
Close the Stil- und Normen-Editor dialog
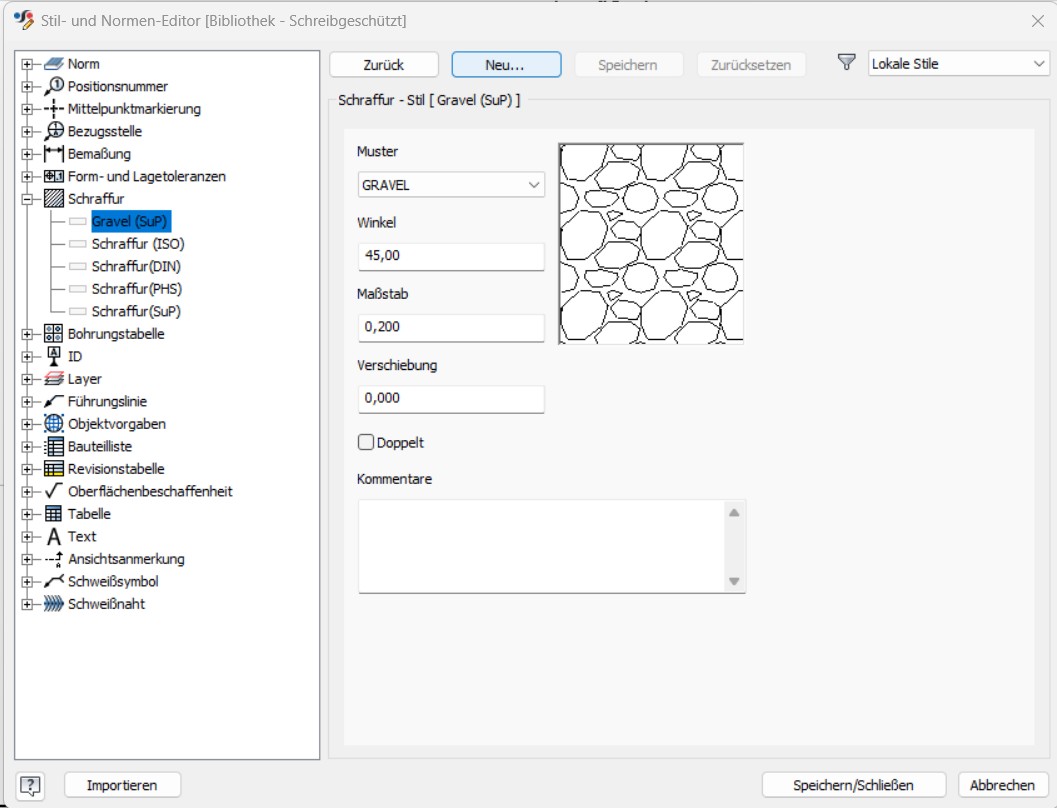[x=1037, y=21]
